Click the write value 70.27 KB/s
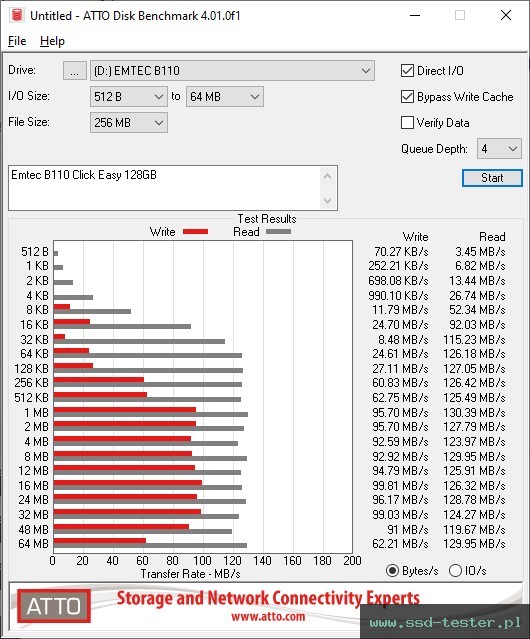Image resolution: width=530 pixels, height=639 pixels. coord(401,251)
